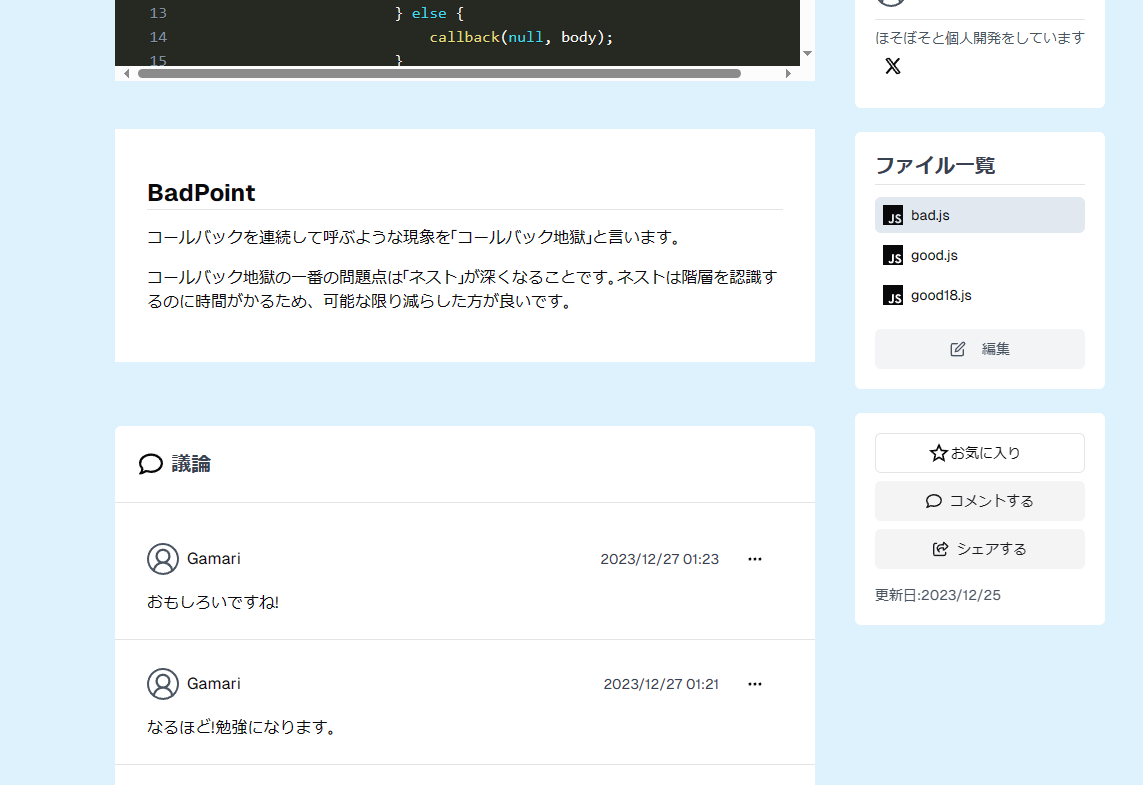This screenshot has width=1143, height=785.
Task: Click the code horizontal scrollbar thumb
Action: pos(439,74)
